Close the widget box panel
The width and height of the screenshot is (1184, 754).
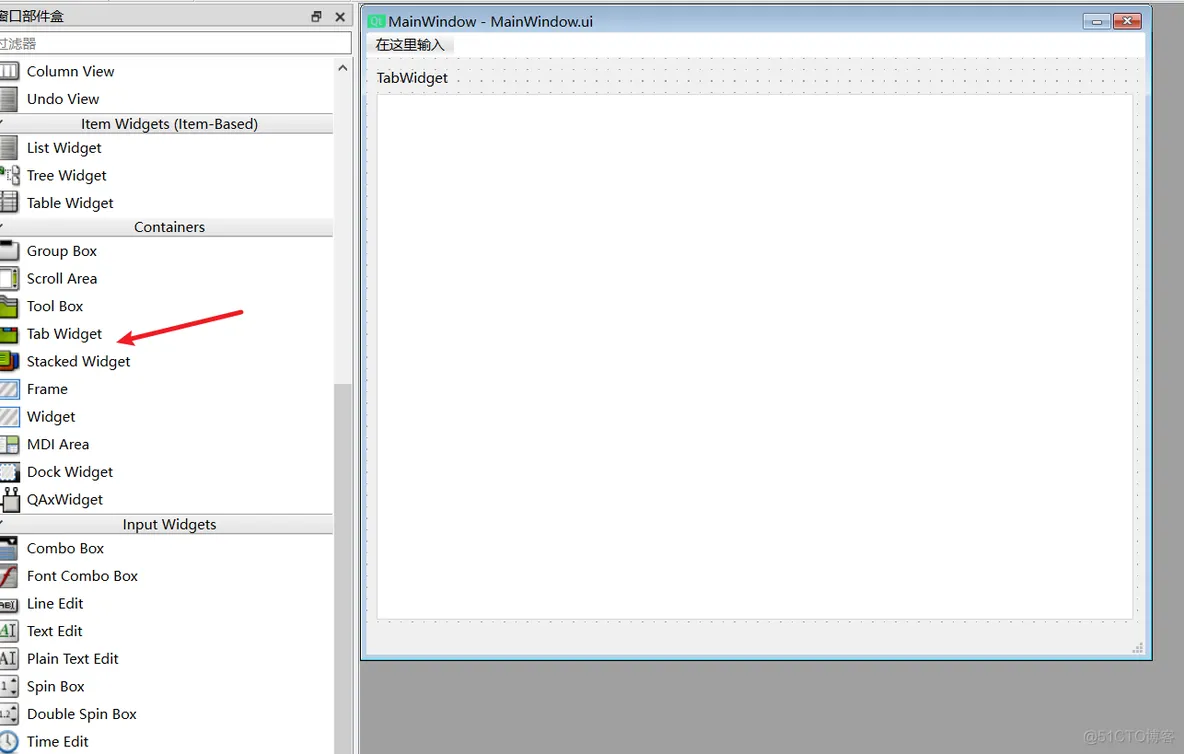coord(340,17)
